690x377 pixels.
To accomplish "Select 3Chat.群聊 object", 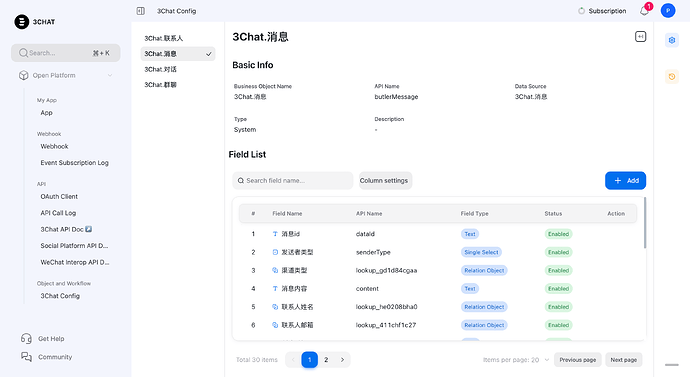I will tap(178, 84).
